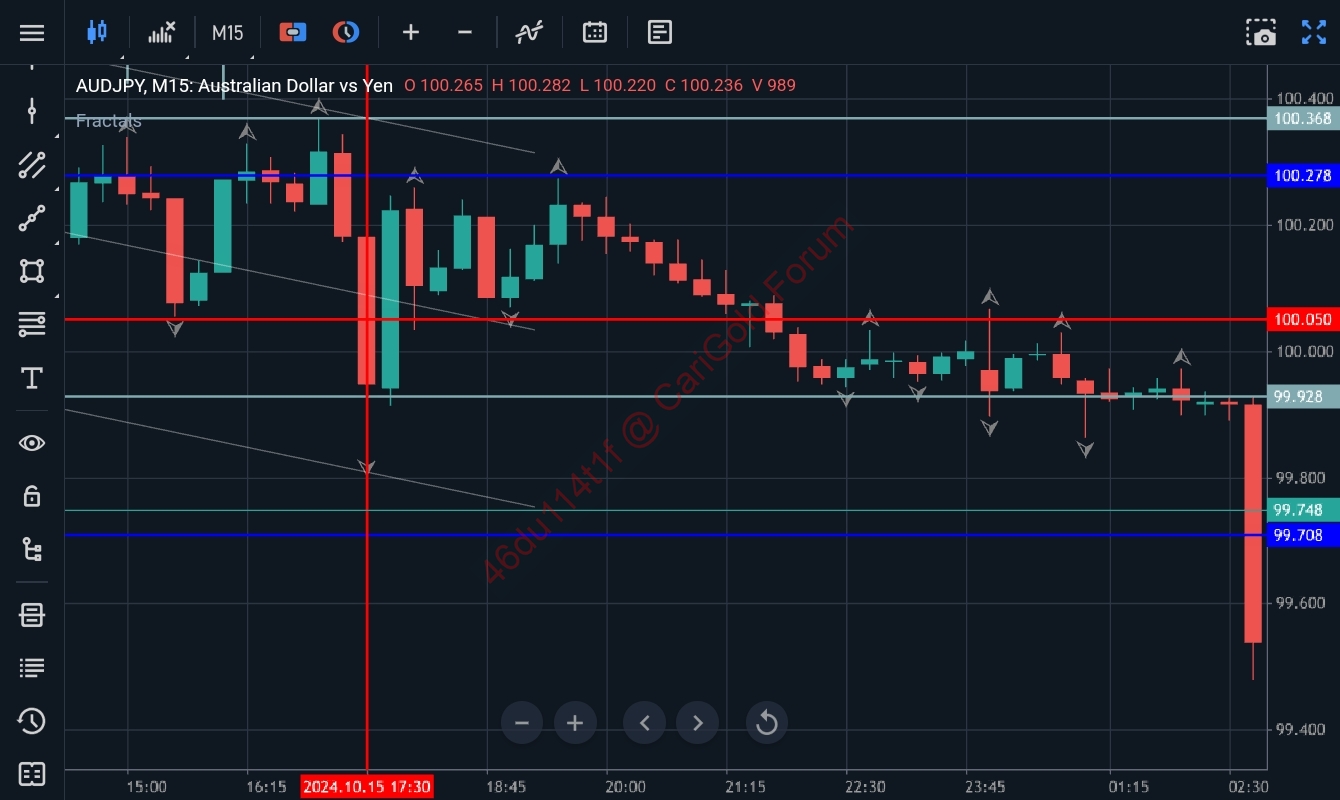Screen dimensions: 1340x800
Task: Open the indicators list
Action: (x=162, y=32)
